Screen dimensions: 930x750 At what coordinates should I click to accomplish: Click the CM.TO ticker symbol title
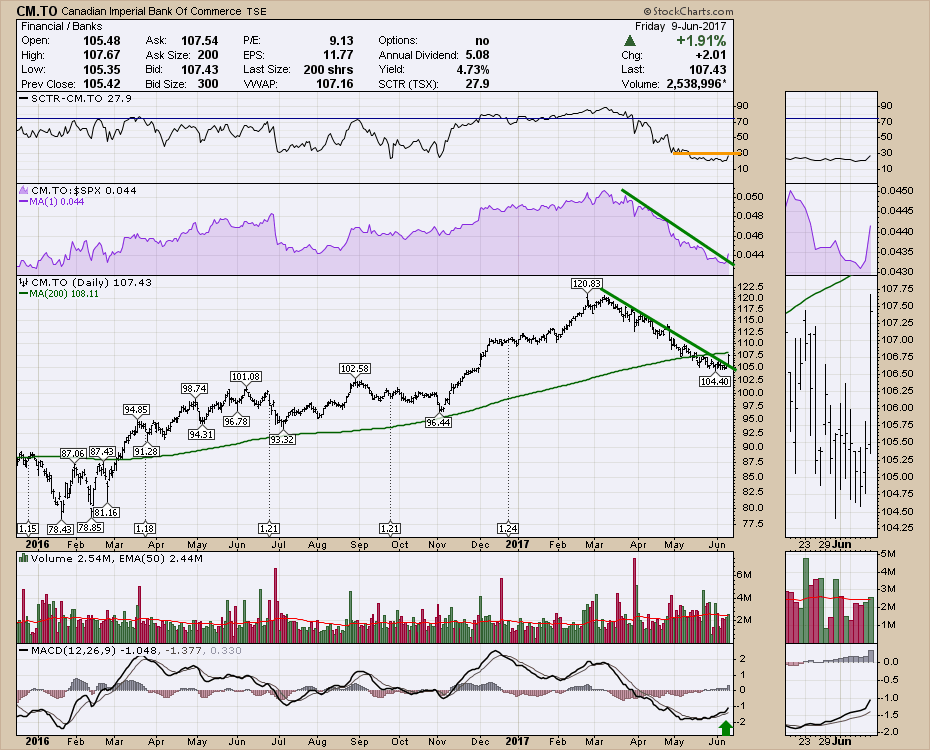point(36,11)
